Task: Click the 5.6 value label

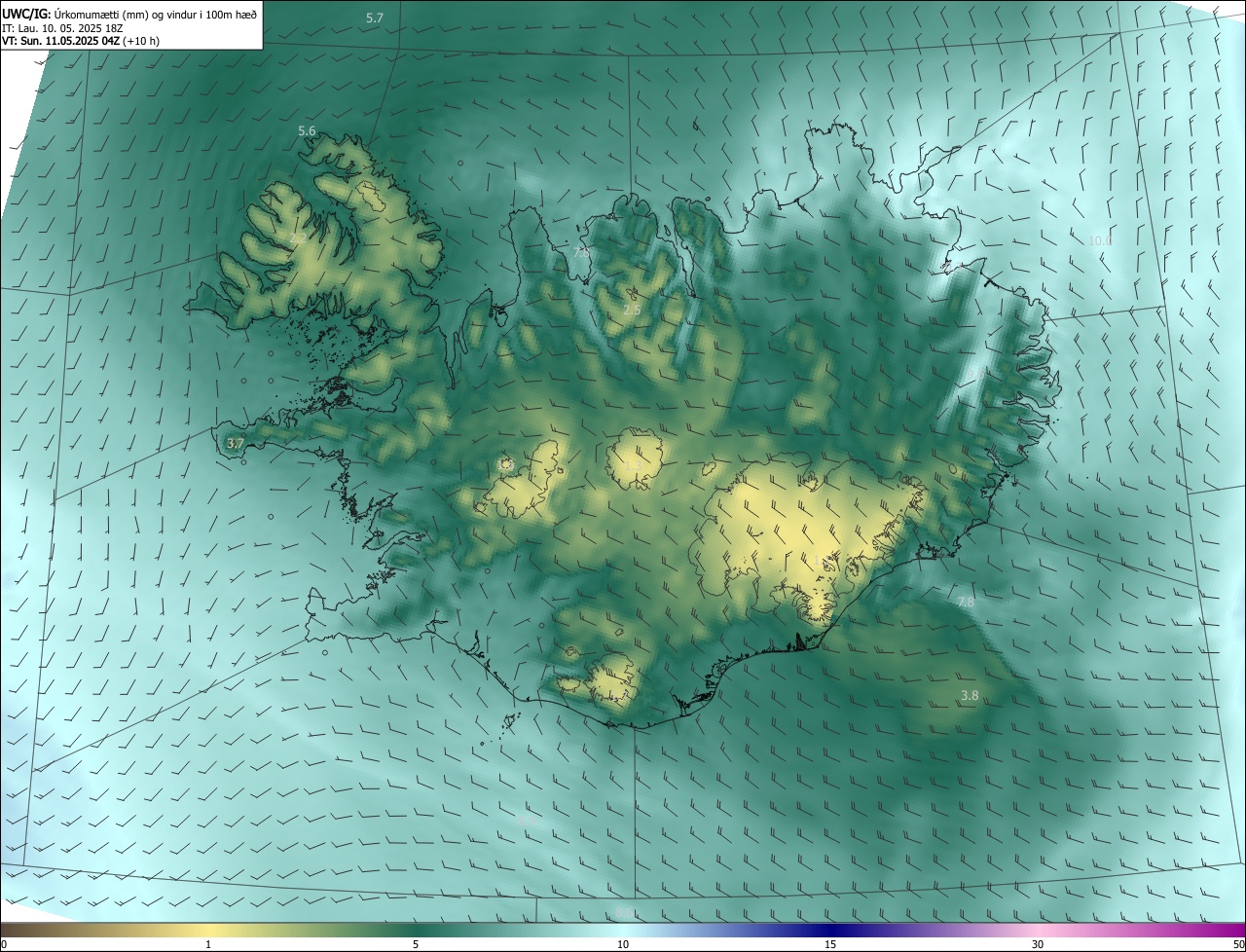Action: point(308,130)
